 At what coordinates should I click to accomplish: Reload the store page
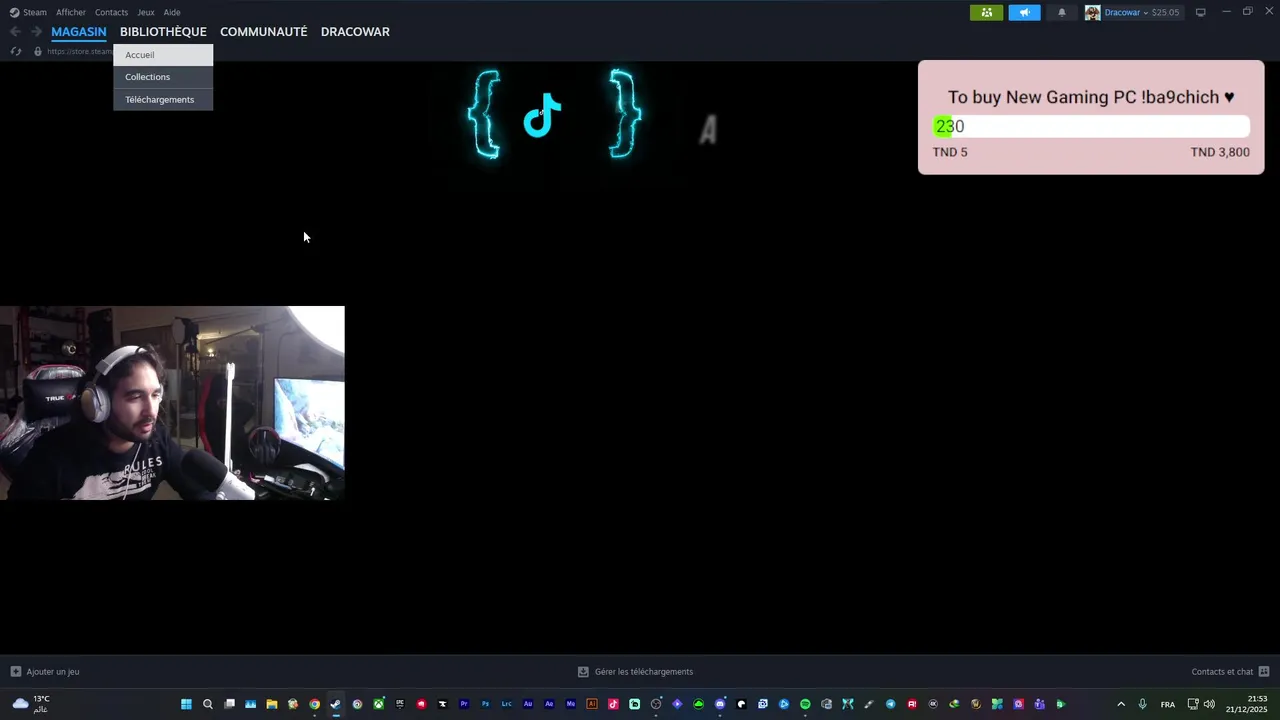coord(16,51)
